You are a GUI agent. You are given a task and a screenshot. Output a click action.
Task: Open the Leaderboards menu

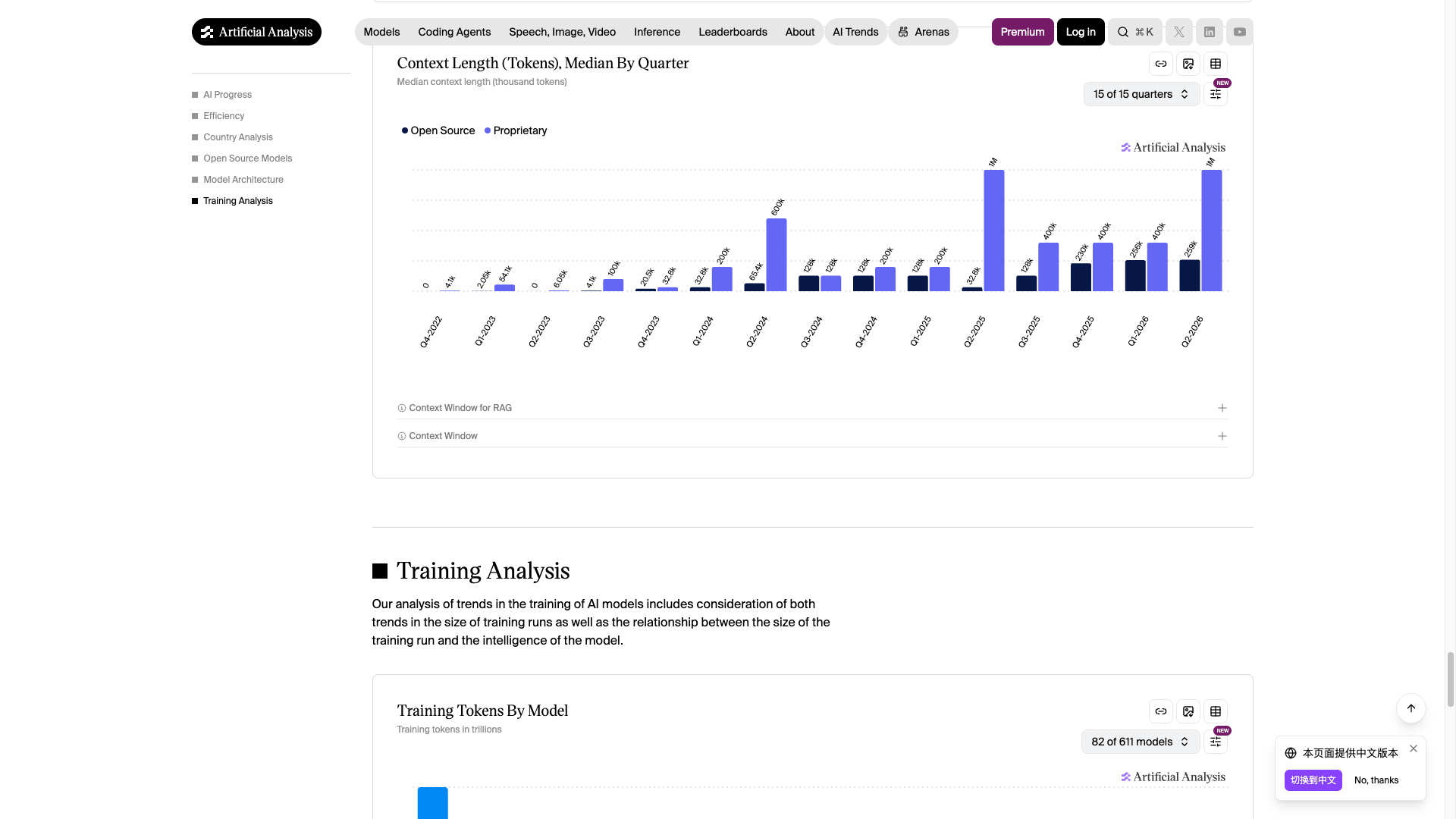[x=733, y=32]
